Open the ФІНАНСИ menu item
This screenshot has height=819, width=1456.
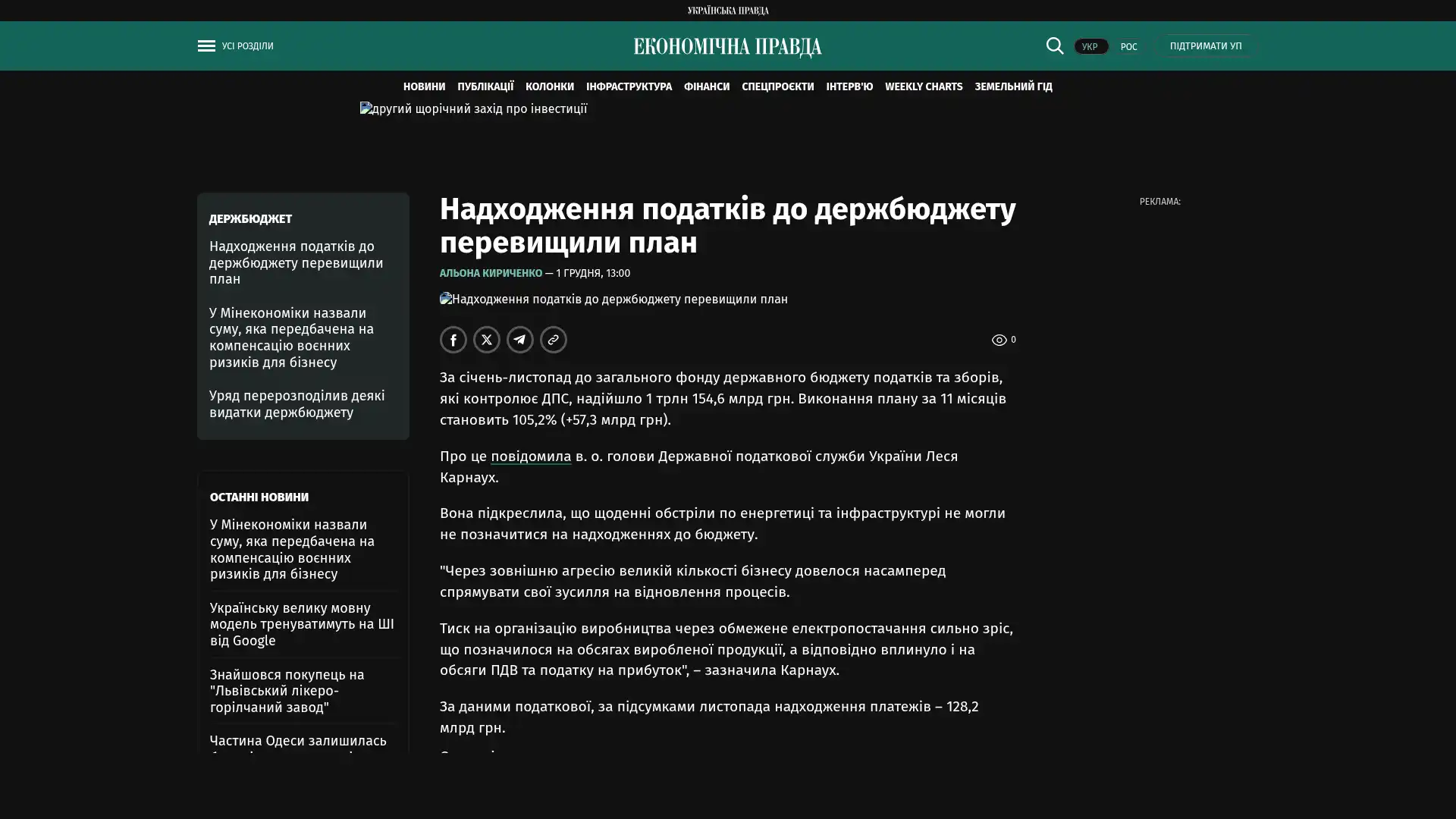tap(706, 87)
